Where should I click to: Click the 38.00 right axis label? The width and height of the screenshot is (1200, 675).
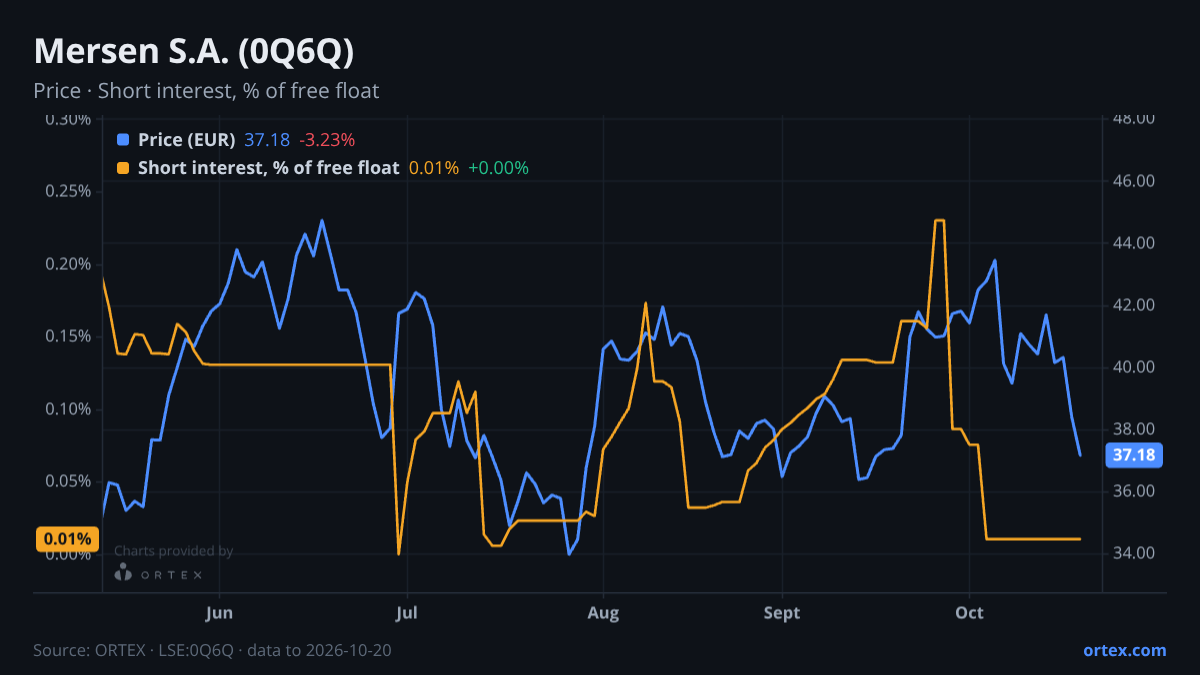[1133, 429]
